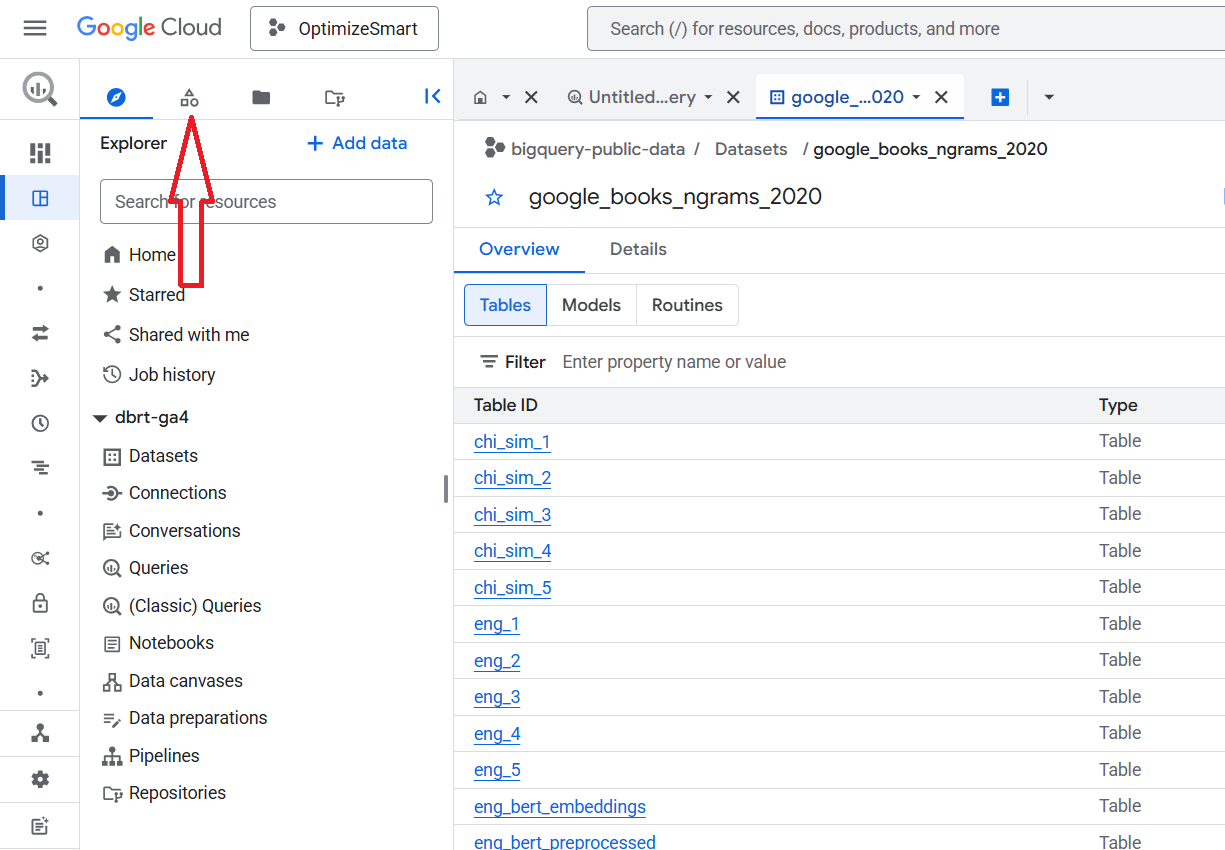
Task: Select the Routines button
Action: pyautogui.click(x=687, y=305)
